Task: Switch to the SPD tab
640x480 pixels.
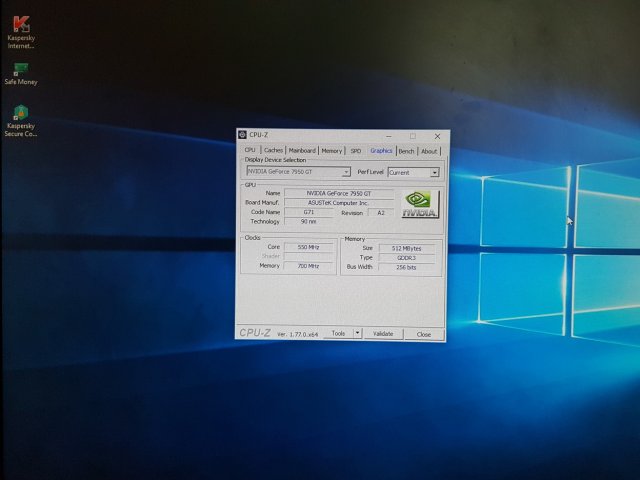Action: 356,151
